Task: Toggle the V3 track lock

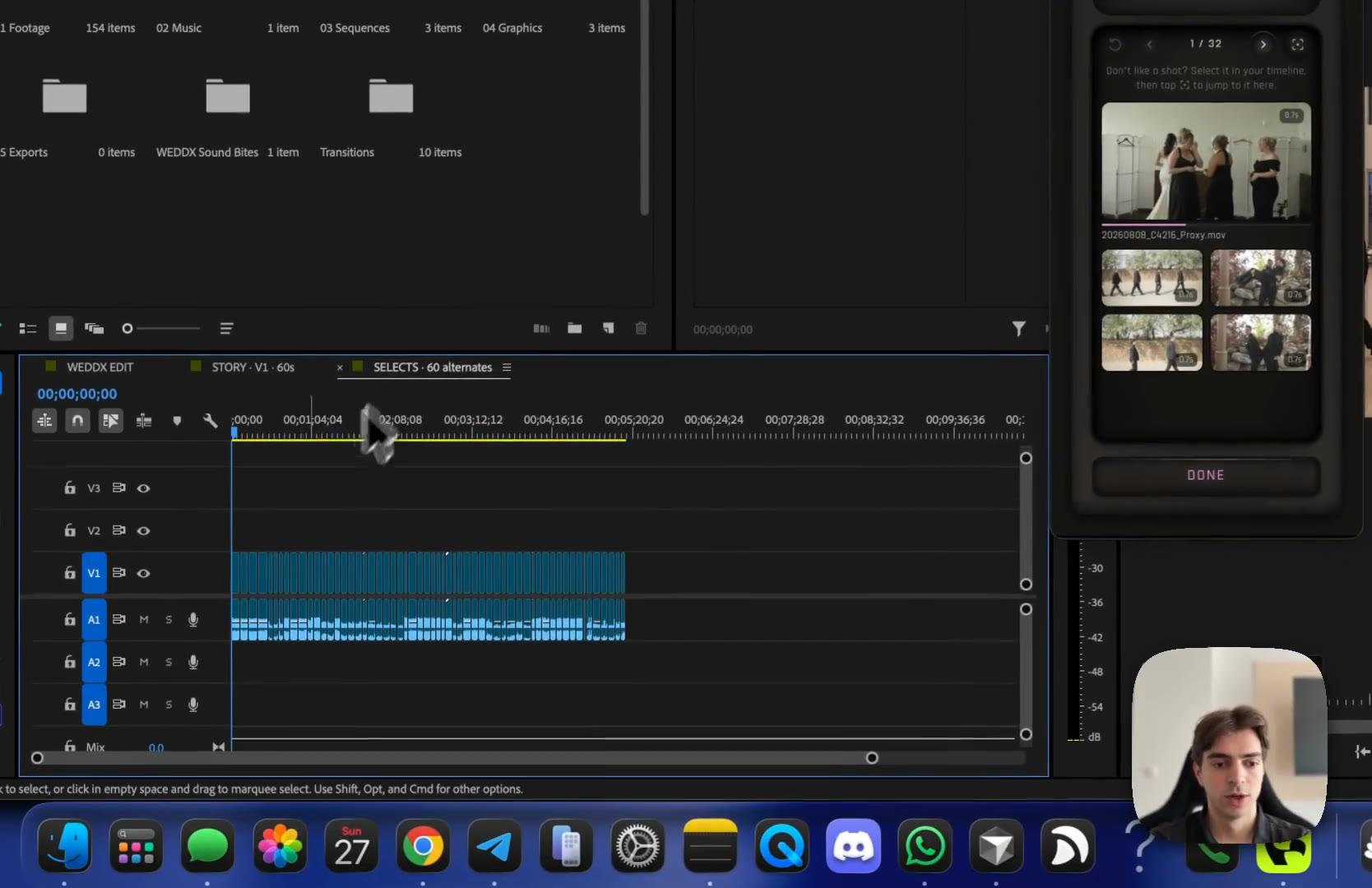Action: pyautogui.click(x=70, y=488)
